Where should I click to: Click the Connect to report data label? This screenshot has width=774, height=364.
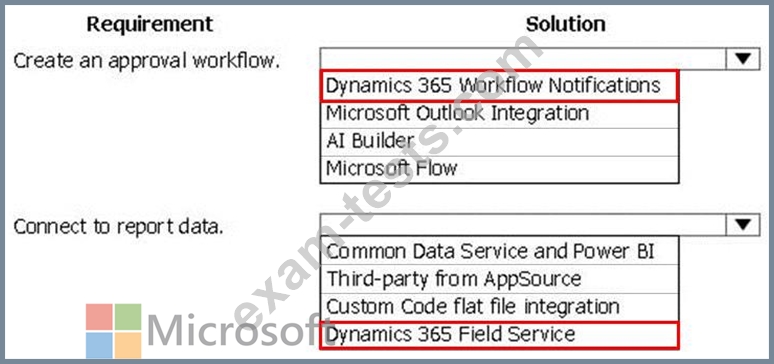(x=118, y=227)
